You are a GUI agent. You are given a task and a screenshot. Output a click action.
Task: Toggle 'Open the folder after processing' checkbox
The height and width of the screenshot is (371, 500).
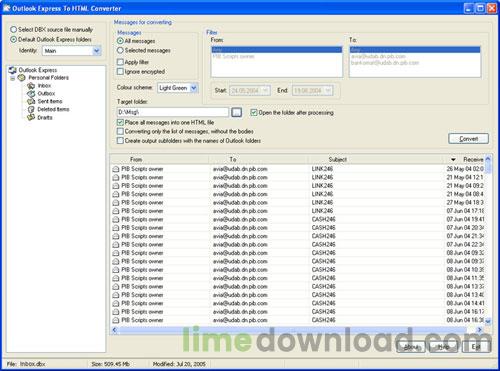coord(254,113)
